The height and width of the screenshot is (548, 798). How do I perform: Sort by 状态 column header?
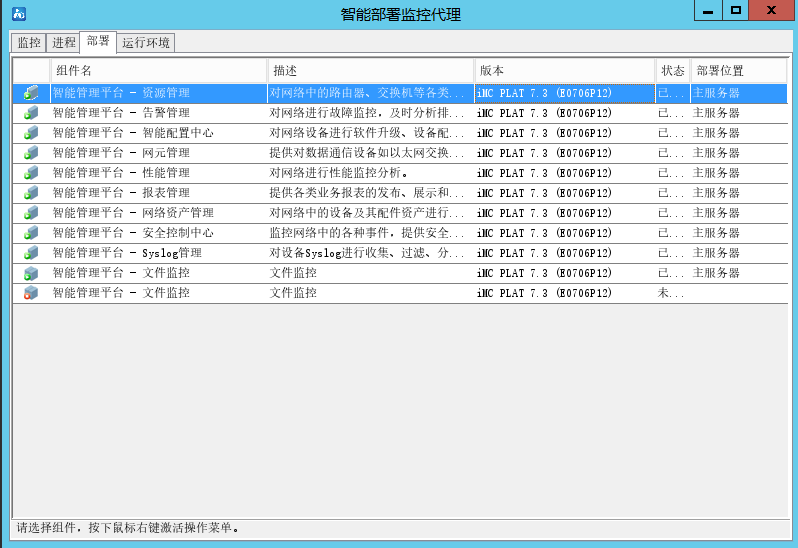[673, 71]
